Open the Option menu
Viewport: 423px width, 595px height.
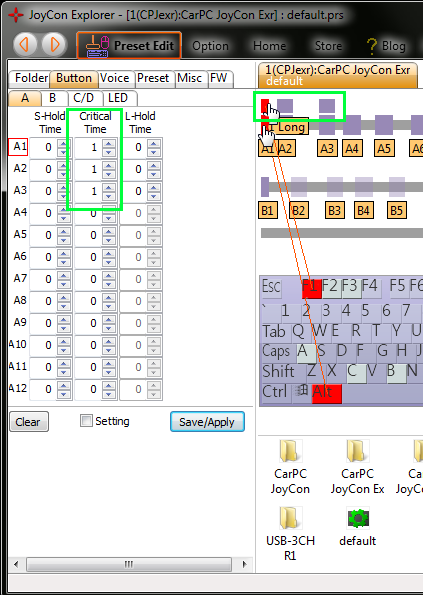[x=210, y=46]
